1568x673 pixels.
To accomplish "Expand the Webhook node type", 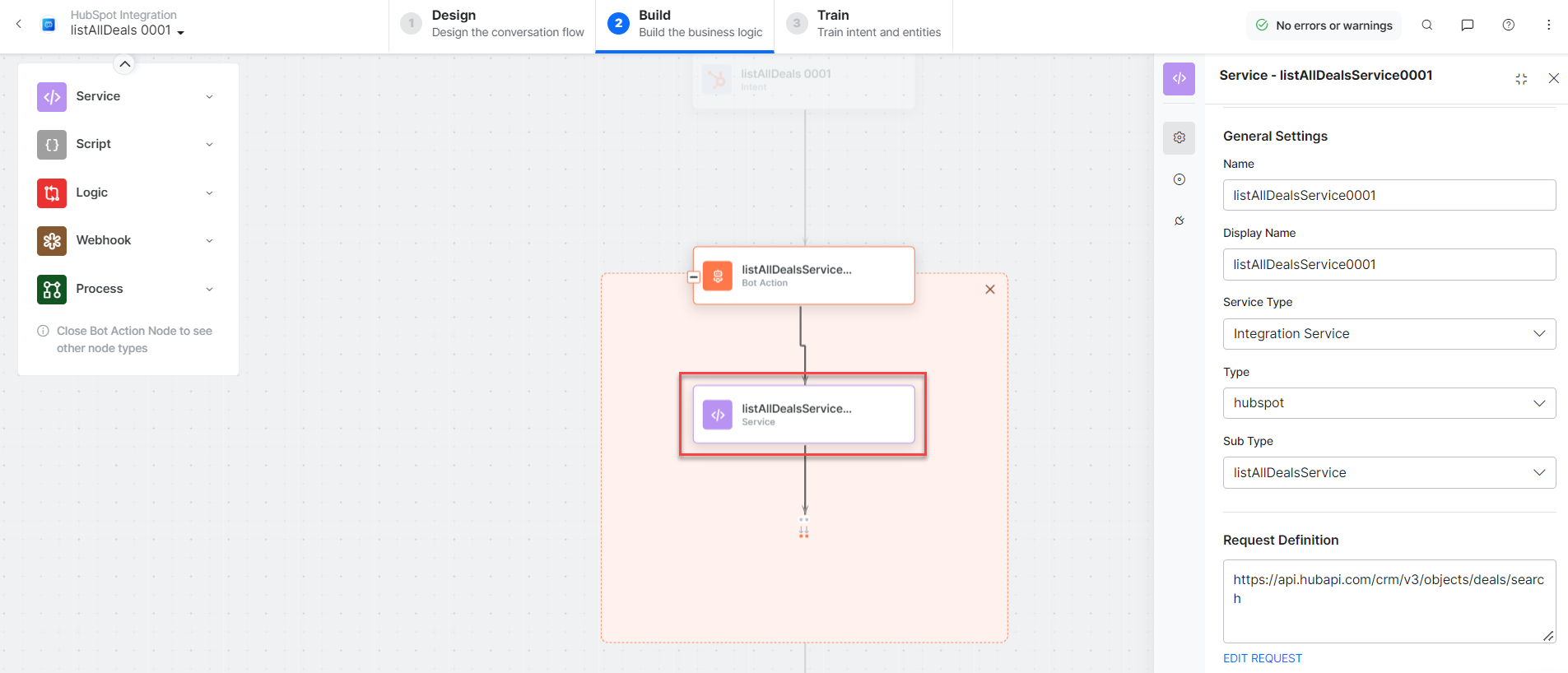I will 125,240.
